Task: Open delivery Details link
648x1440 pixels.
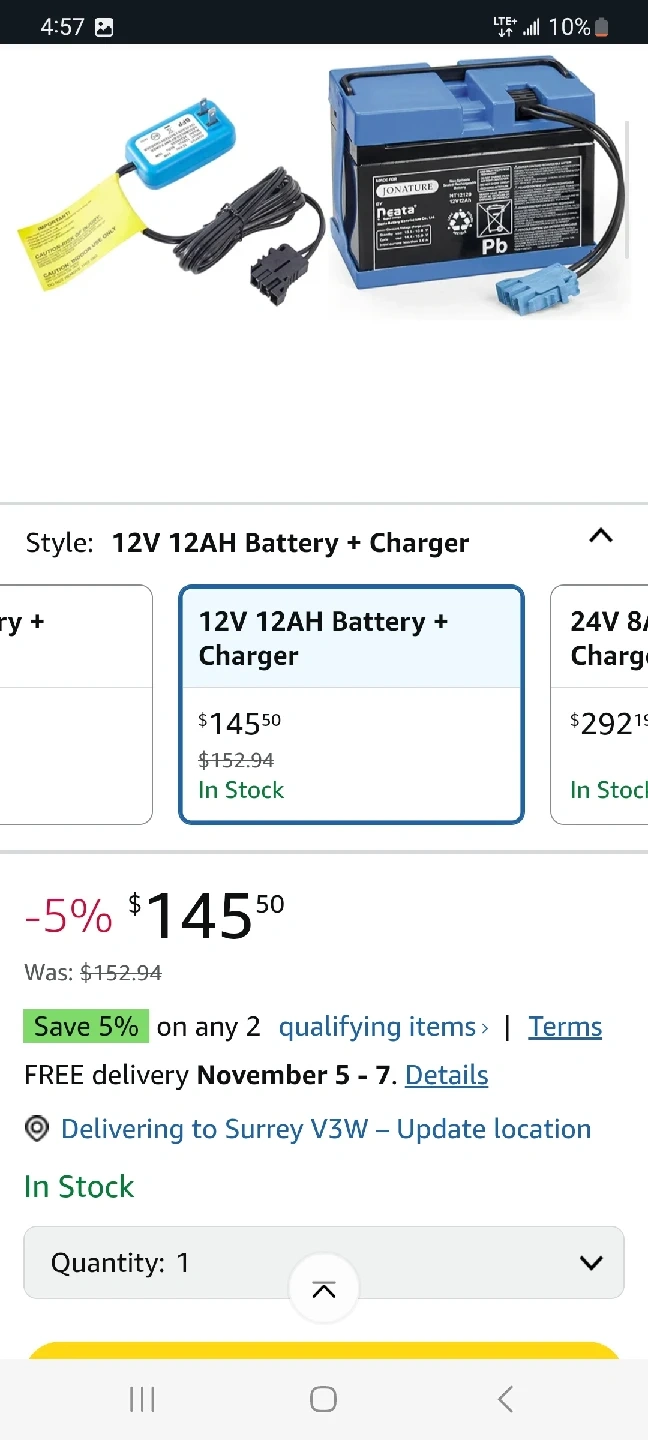Action: tap(446, 1075)
